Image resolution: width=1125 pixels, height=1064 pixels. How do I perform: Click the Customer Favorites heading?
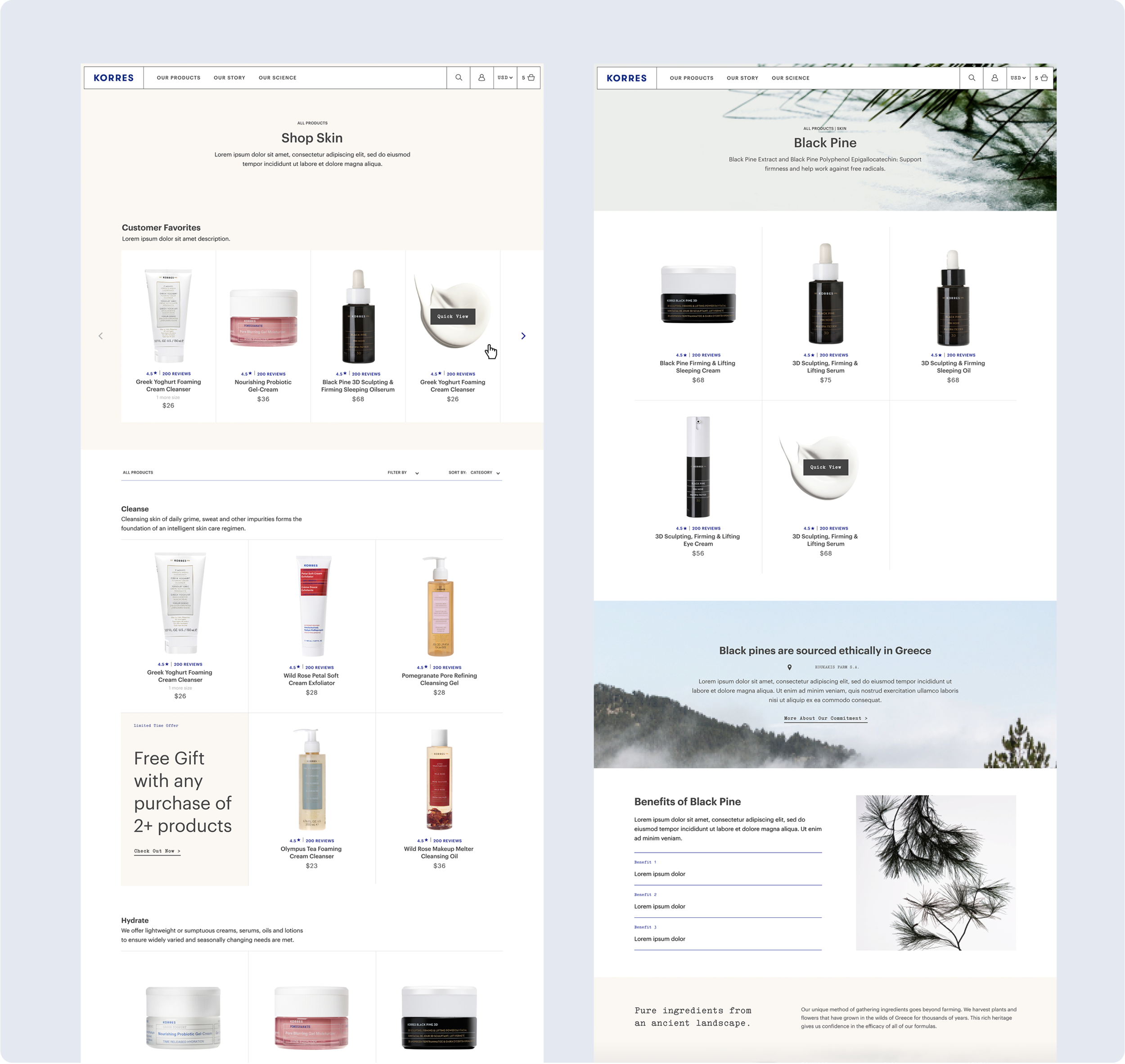coord(161,227)
